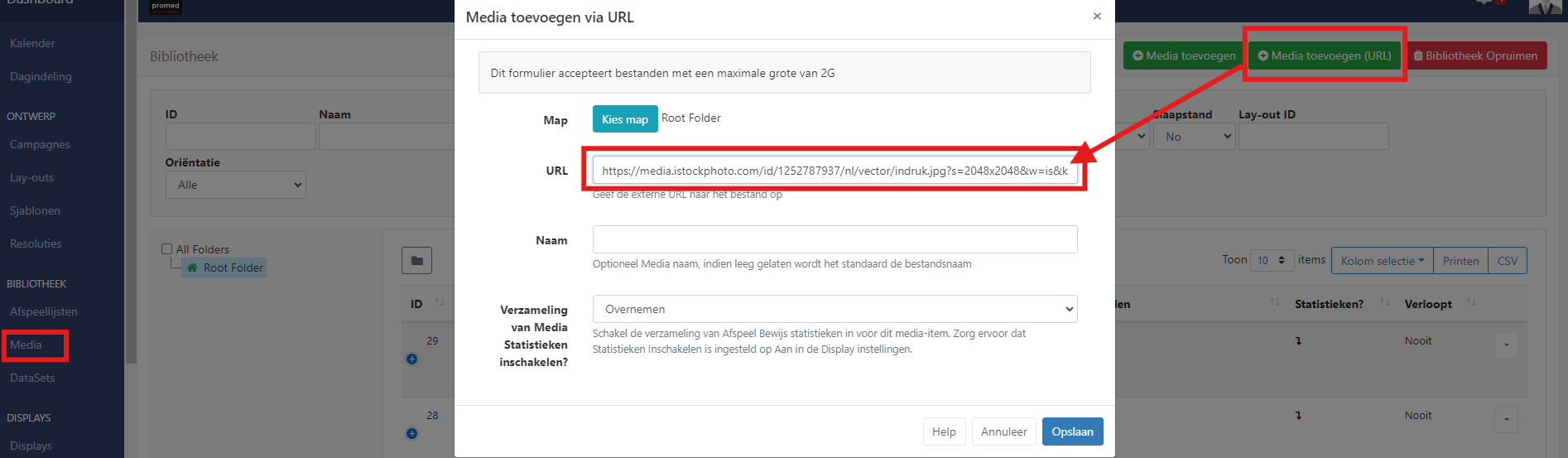Expand row 29 with the plus icon
The width and height of the screenshot is (1568, 458).
[411, 359]
